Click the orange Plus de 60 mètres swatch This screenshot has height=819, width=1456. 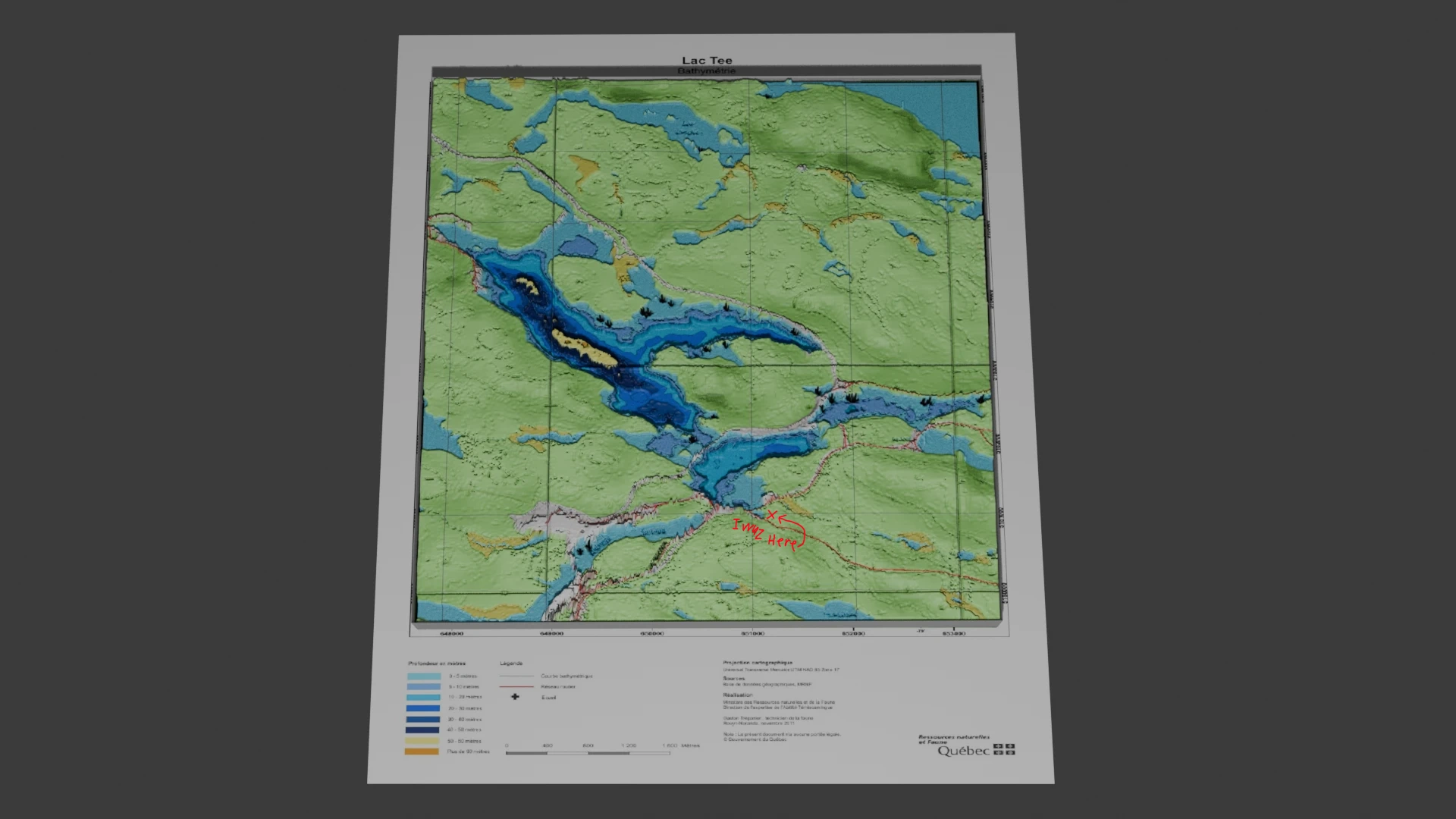tap(422, 752)
